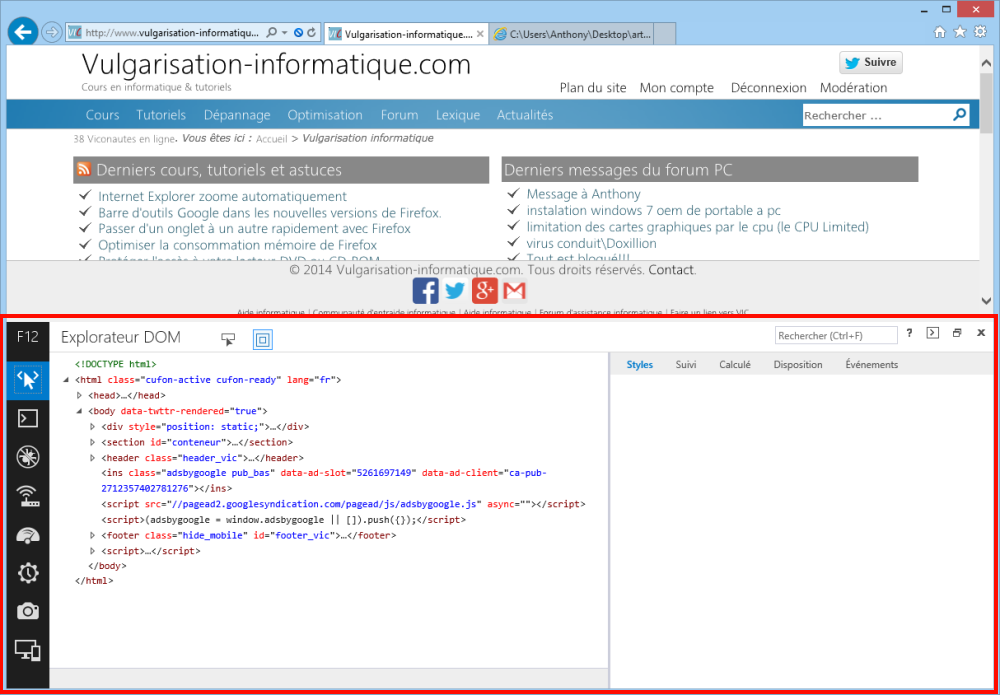The image size is (1000, 695).
Task: Open Internet Explorer zoome automatiquement article
Action: coord(223,196)
